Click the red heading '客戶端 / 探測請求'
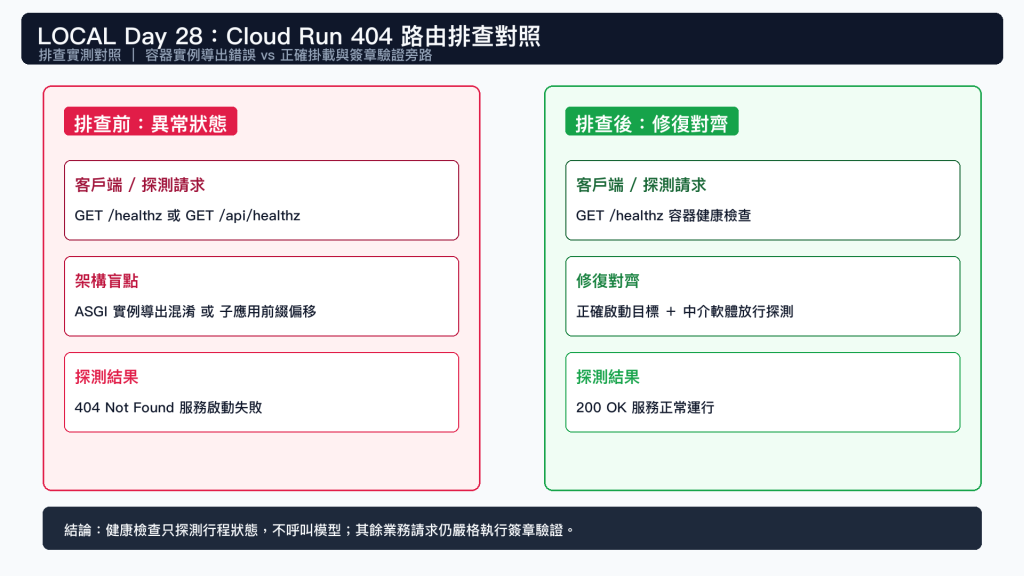The image size is (1024, 576). pos(140,185)
